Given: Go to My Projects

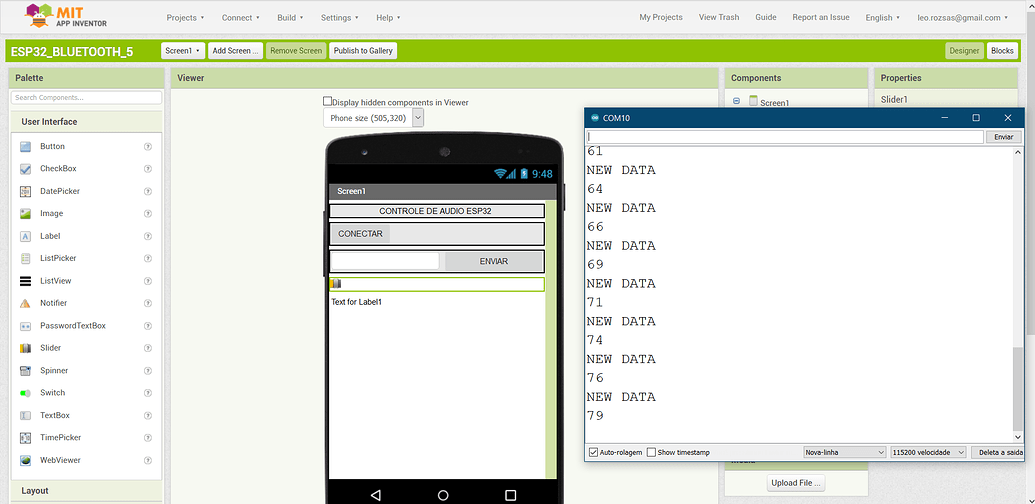Looking at the screenshot, I should click(661, 18).
